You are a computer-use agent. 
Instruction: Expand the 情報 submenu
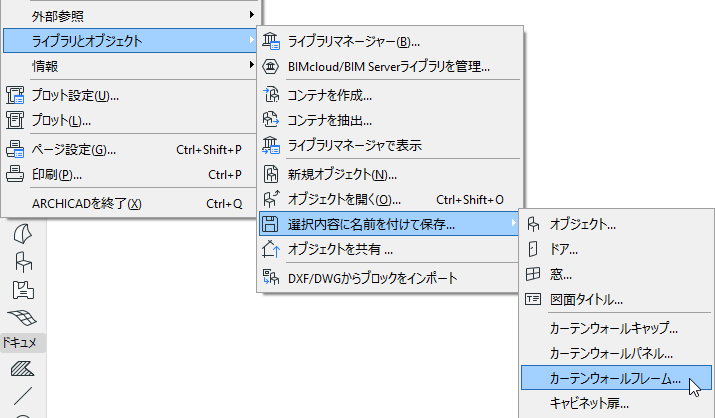131,67
